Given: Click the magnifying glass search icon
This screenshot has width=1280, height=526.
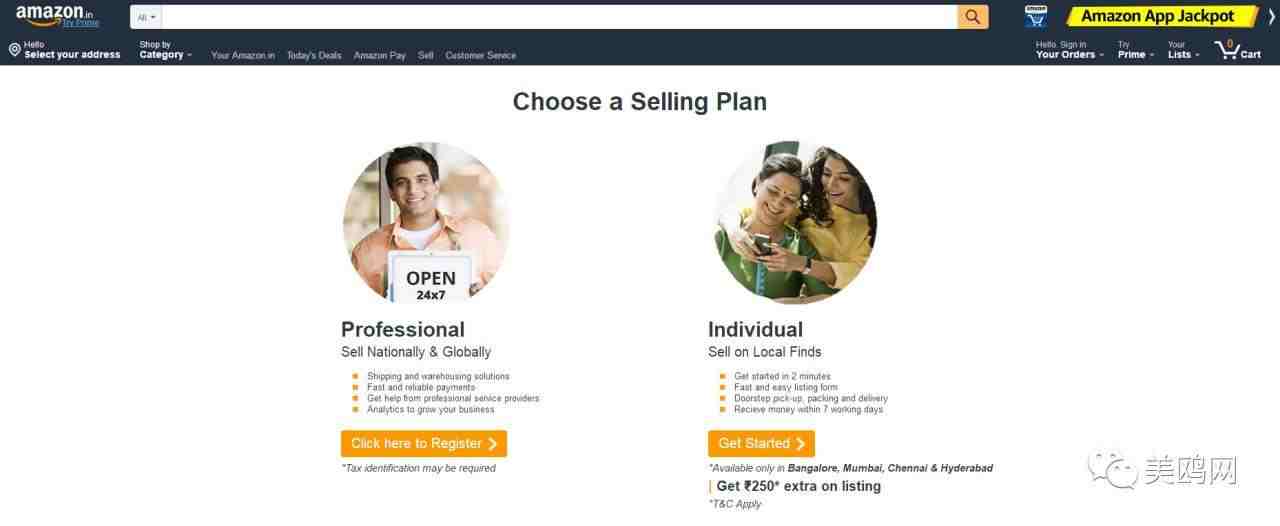Looking at the screenshot, I should (x=972, y=17).
